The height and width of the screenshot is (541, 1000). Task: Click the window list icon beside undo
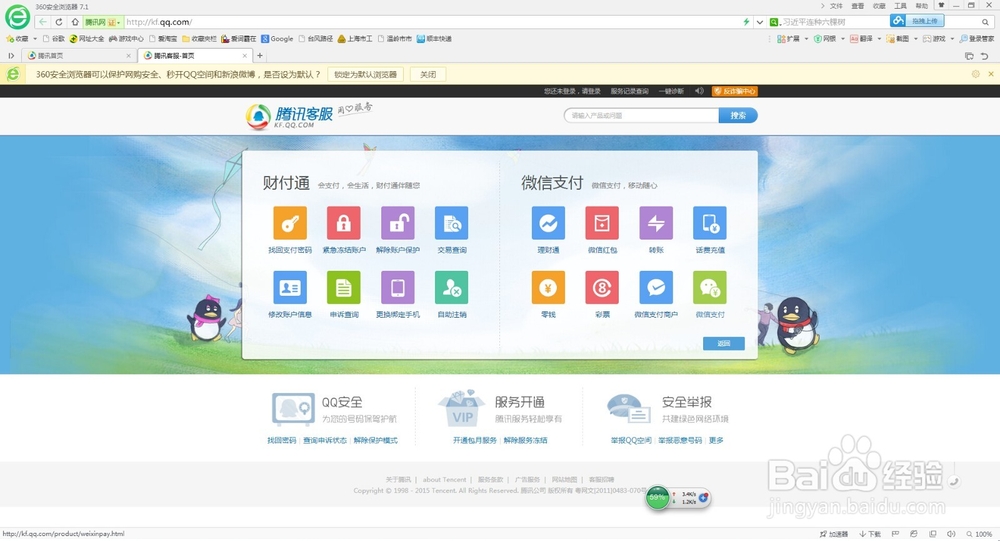[x=969, y=56]
